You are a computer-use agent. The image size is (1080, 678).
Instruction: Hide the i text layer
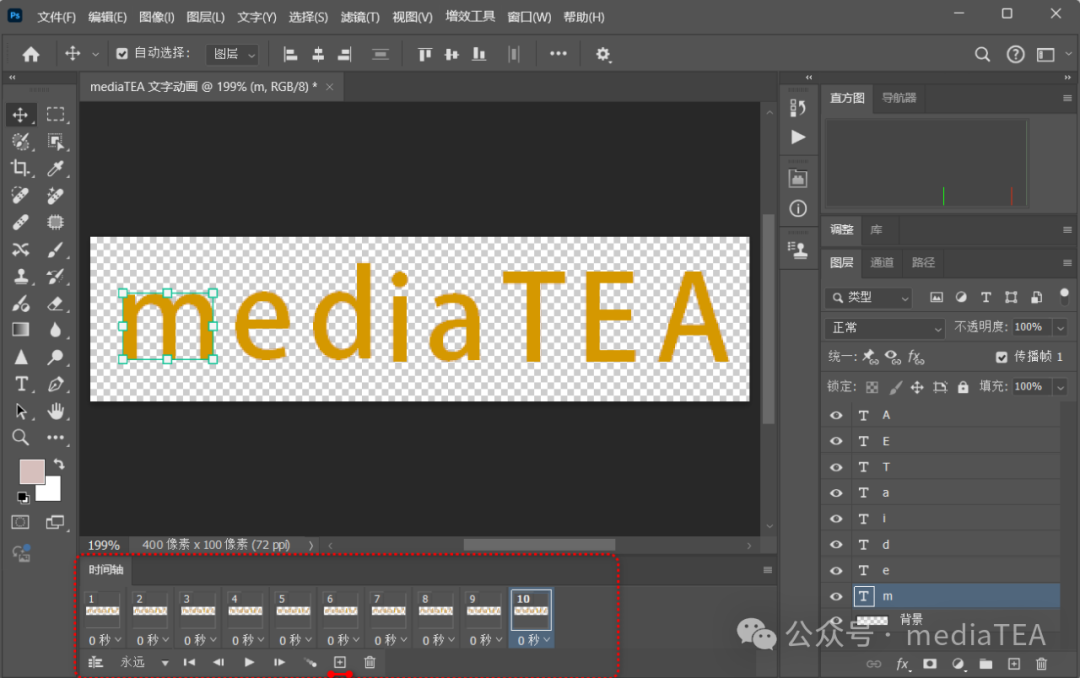836,519
